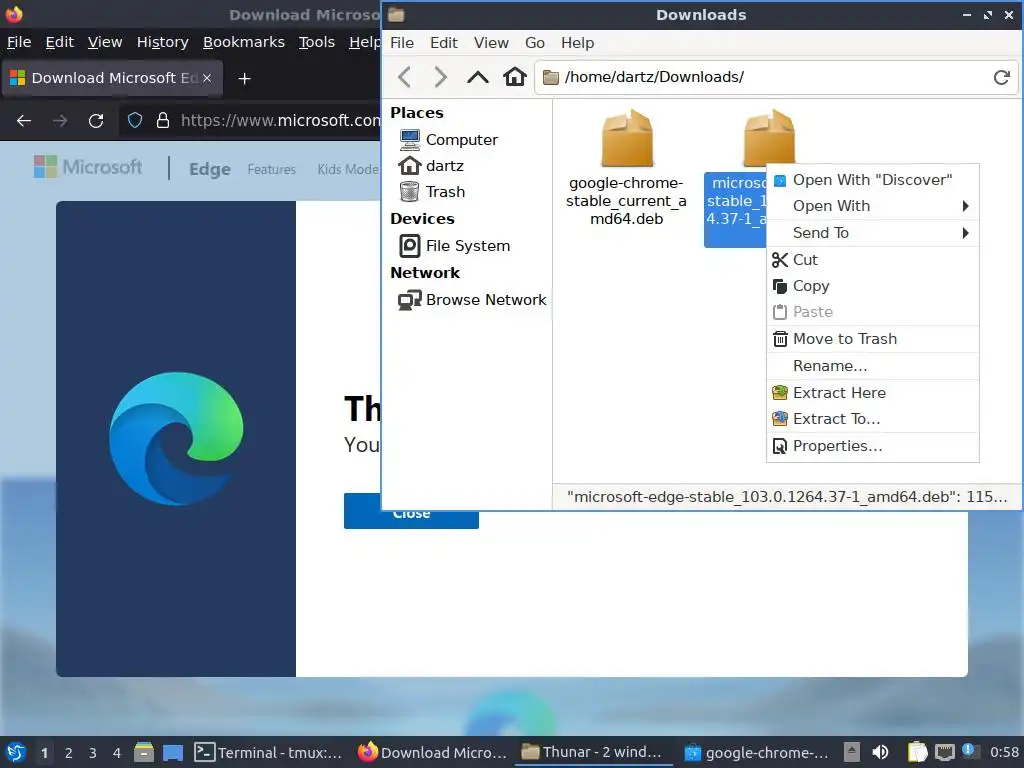
Task: Open Thunar View menu
Action: (x=491, y=43)
